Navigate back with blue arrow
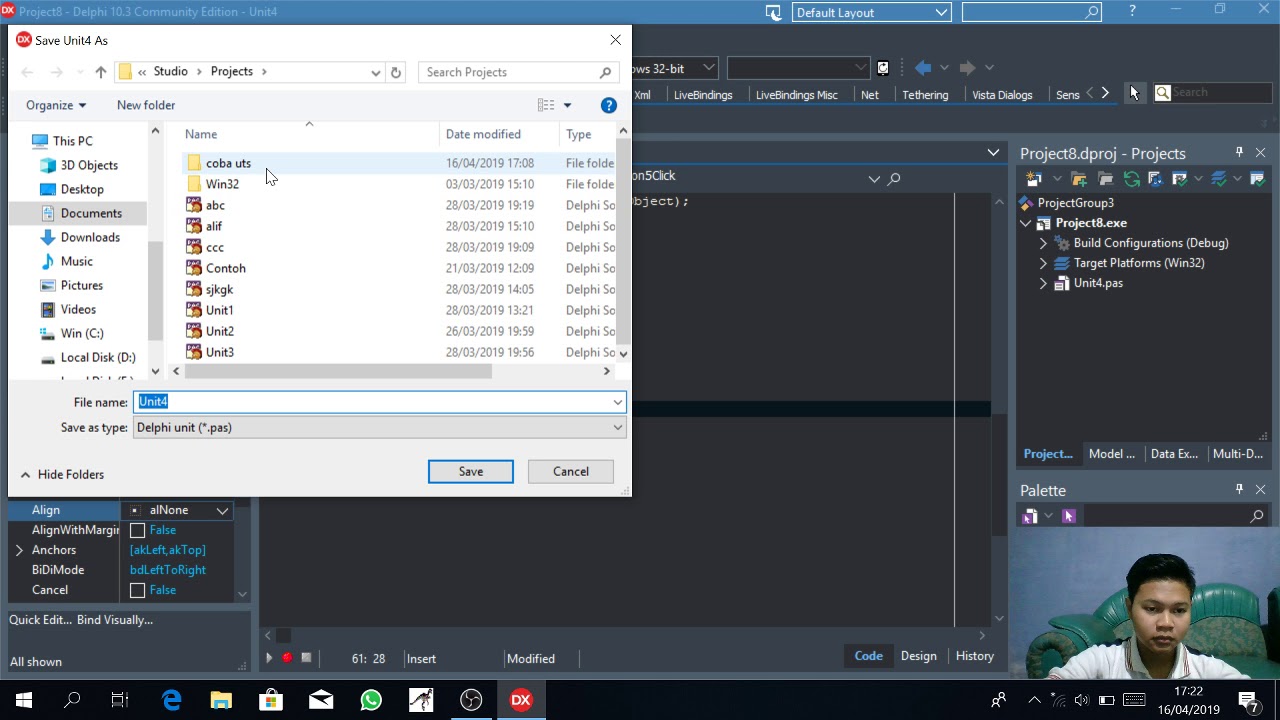 [923, 68]
